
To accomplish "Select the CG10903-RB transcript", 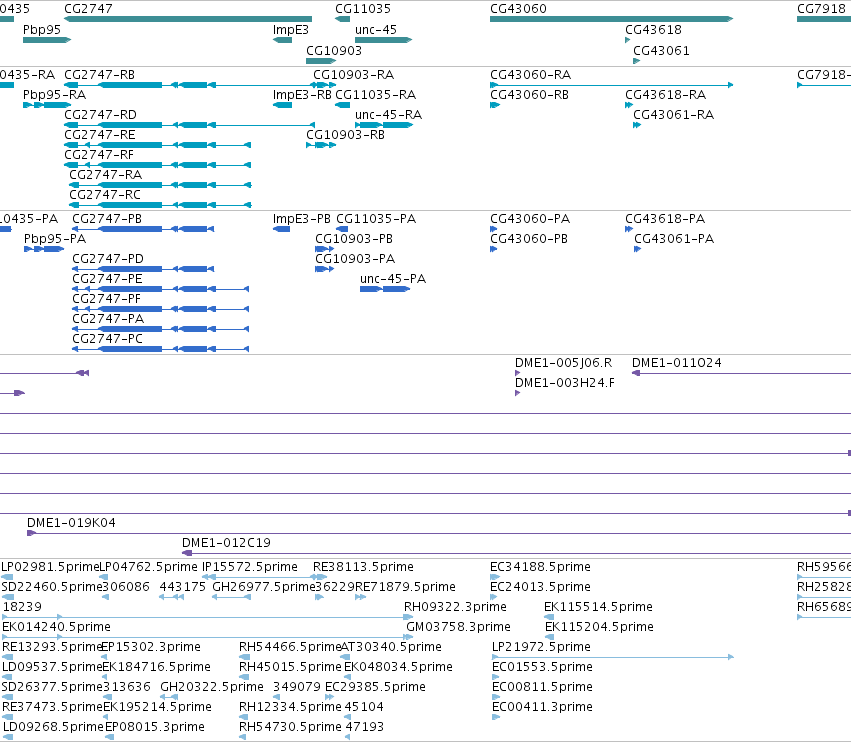I will (321, 145).
